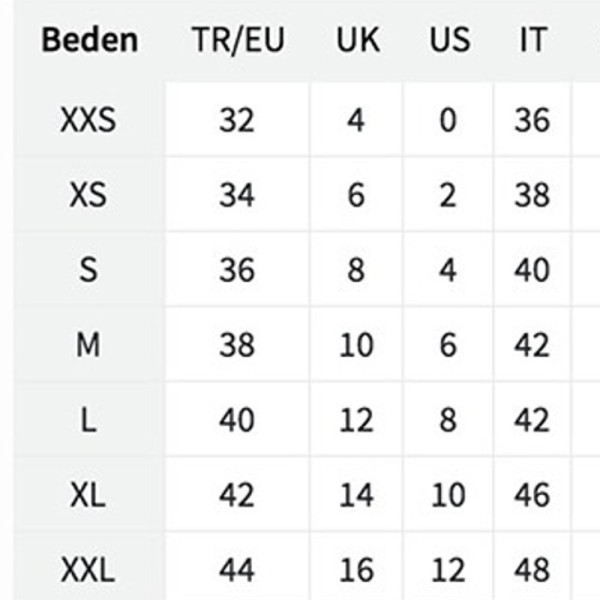Click UK value 12 in L row
The image size is (600, 600).
pyautogui.click(x=356, y=420)
